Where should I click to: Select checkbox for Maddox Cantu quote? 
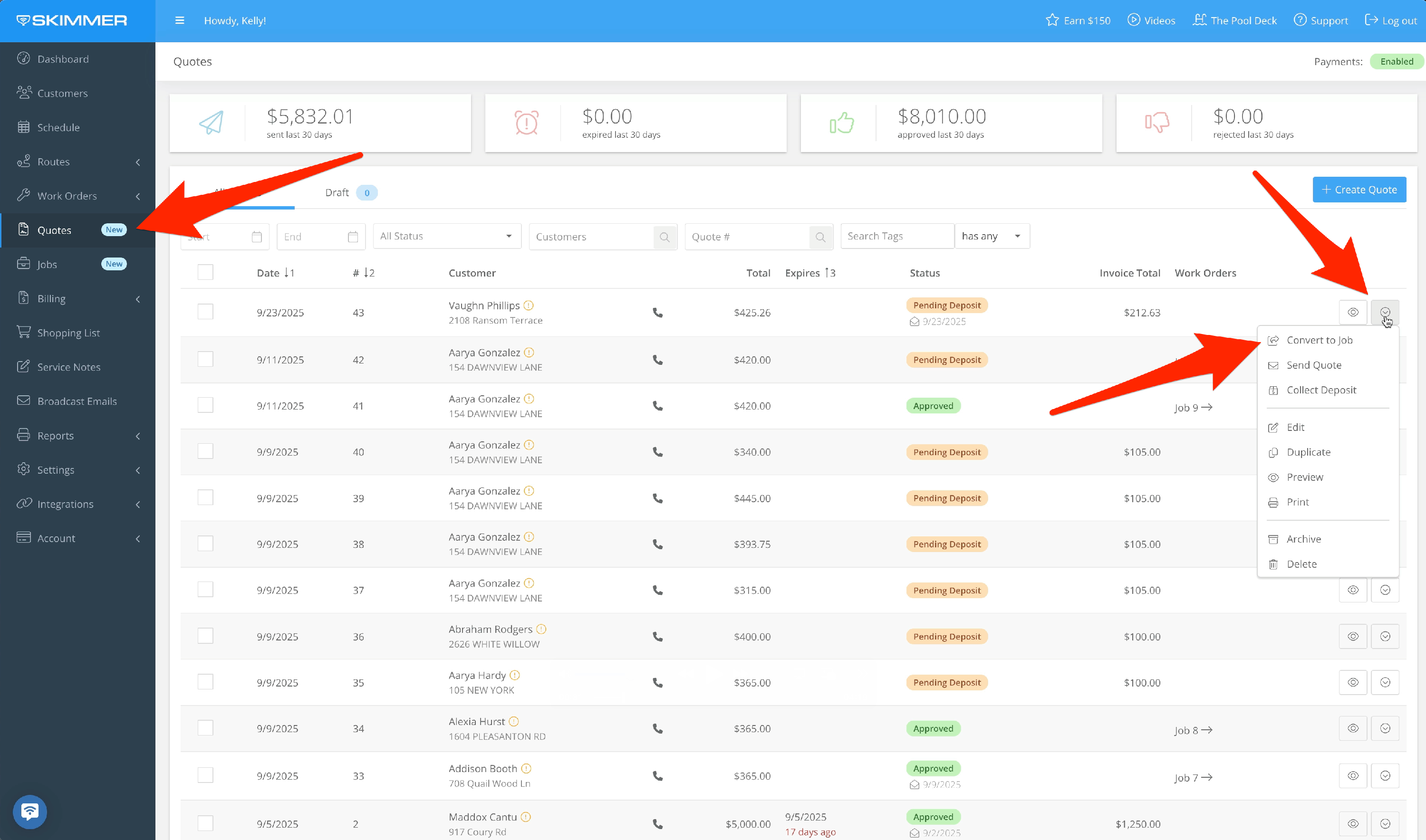205,823
